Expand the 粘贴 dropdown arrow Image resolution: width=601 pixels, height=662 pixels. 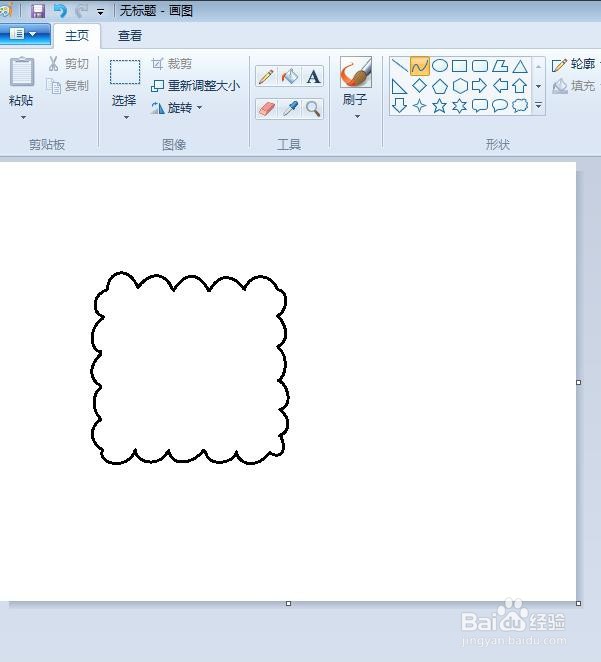point(23,117)
